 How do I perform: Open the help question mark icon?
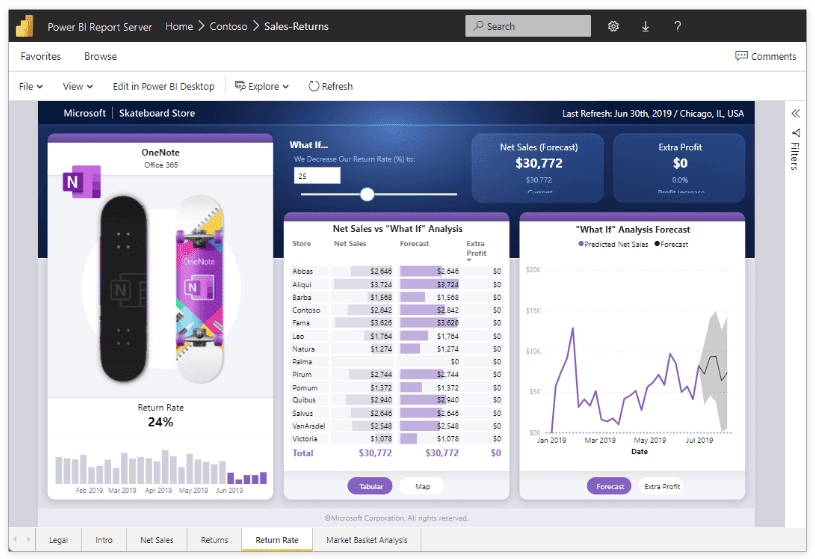click(677, 26)
